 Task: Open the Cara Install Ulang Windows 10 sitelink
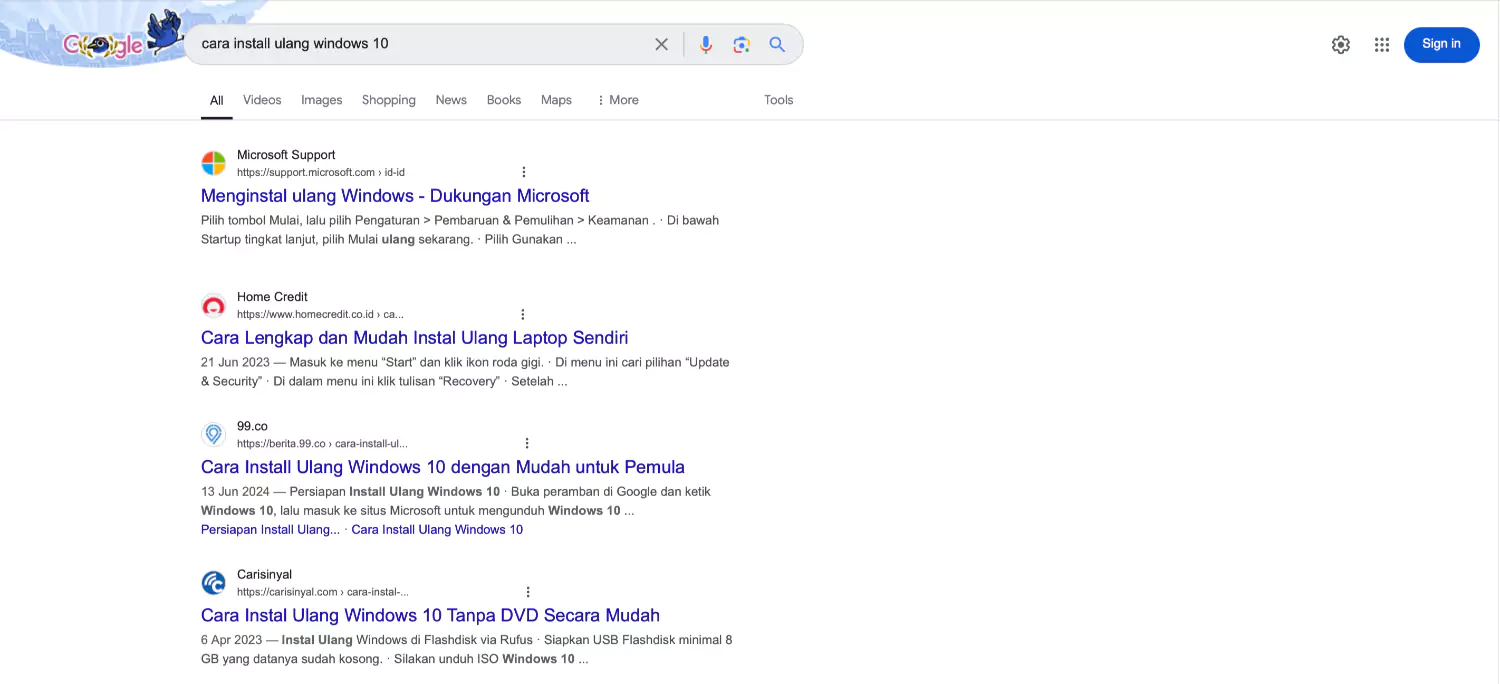point(437,530)
